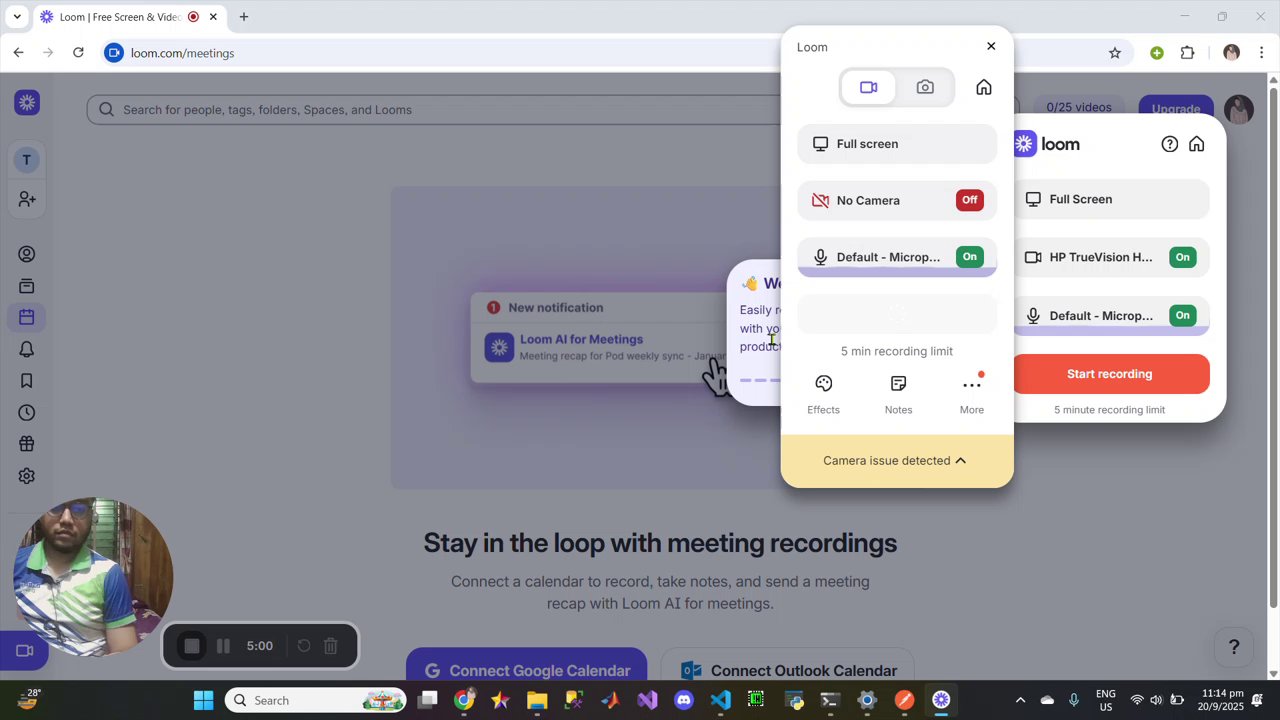Open the History clock icon in sidebar
This screenshot has height=720, width=1280.
pos(27,413)
